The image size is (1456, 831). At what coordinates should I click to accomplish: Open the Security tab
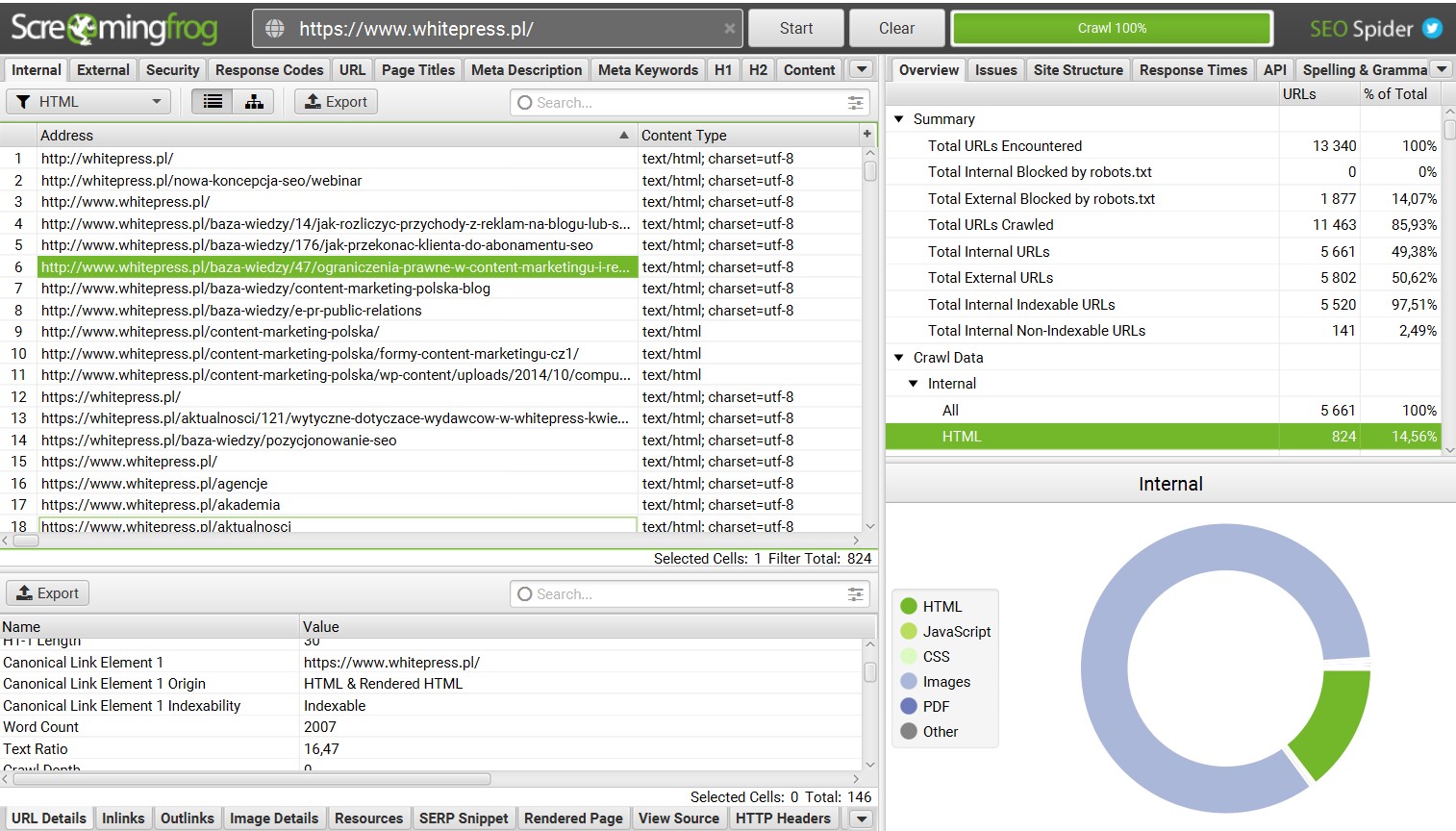pyautogui.click(x=173, y=70)
